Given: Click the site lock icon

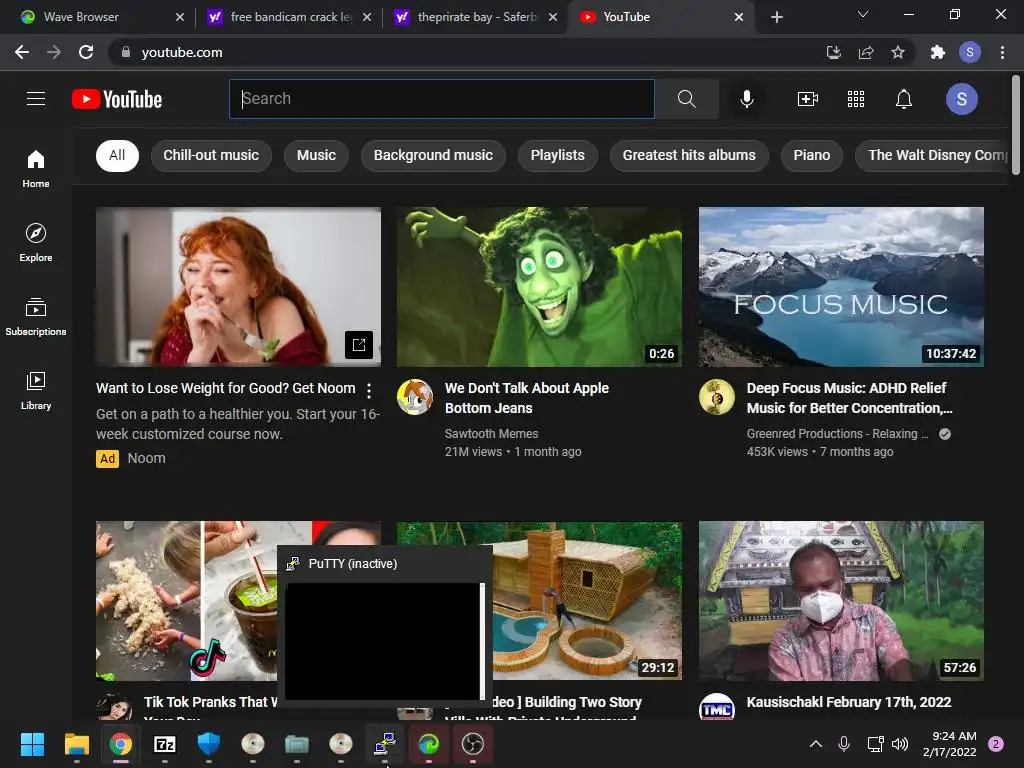Looking at the screenshot, I should point(126,52).
